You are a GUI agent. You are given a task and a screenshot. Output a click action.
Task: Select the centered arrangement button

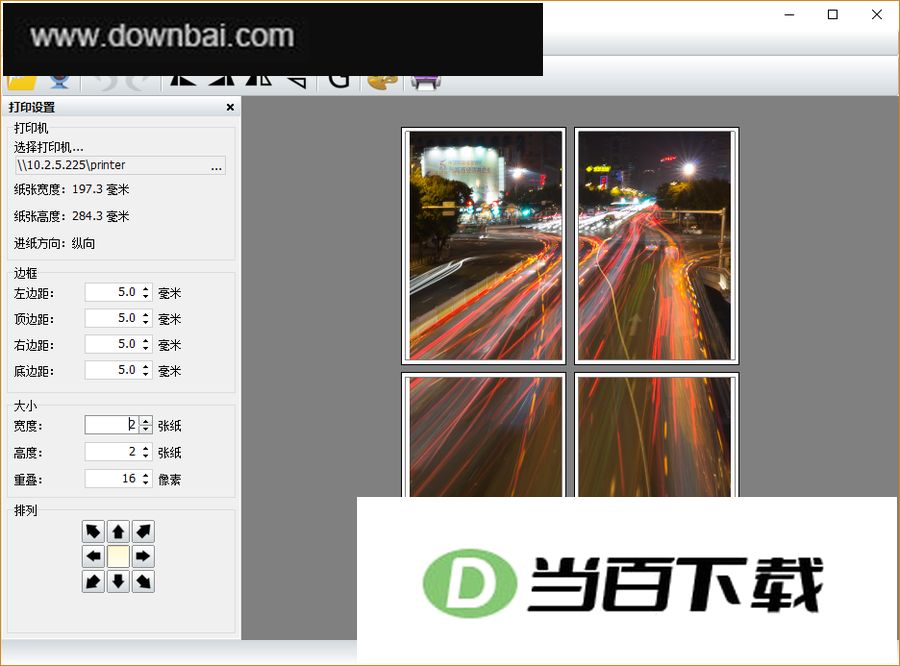pos(118,556)
